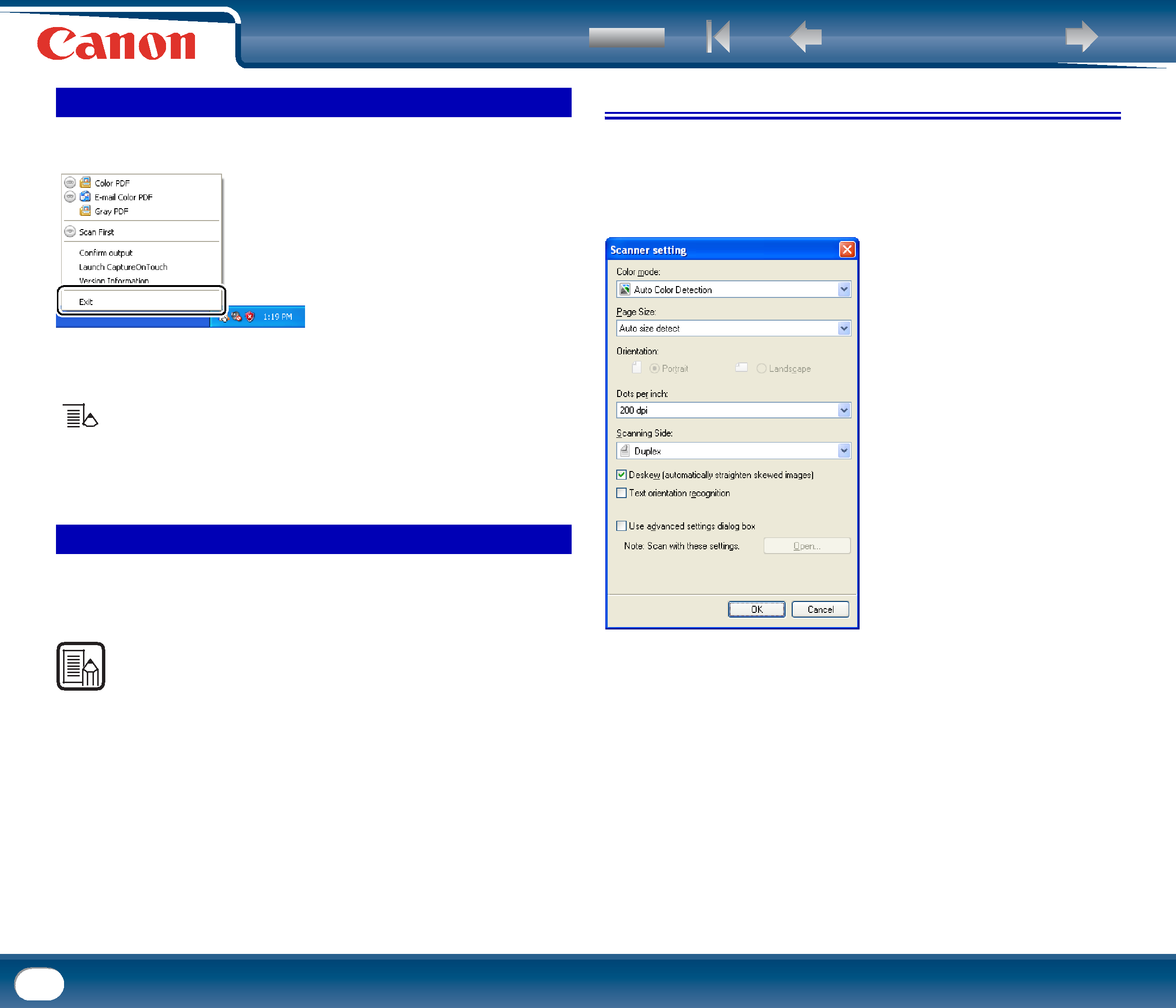Open the Dots per inch dropdown
1176x1008 pixels.
(x=844, y=410)
